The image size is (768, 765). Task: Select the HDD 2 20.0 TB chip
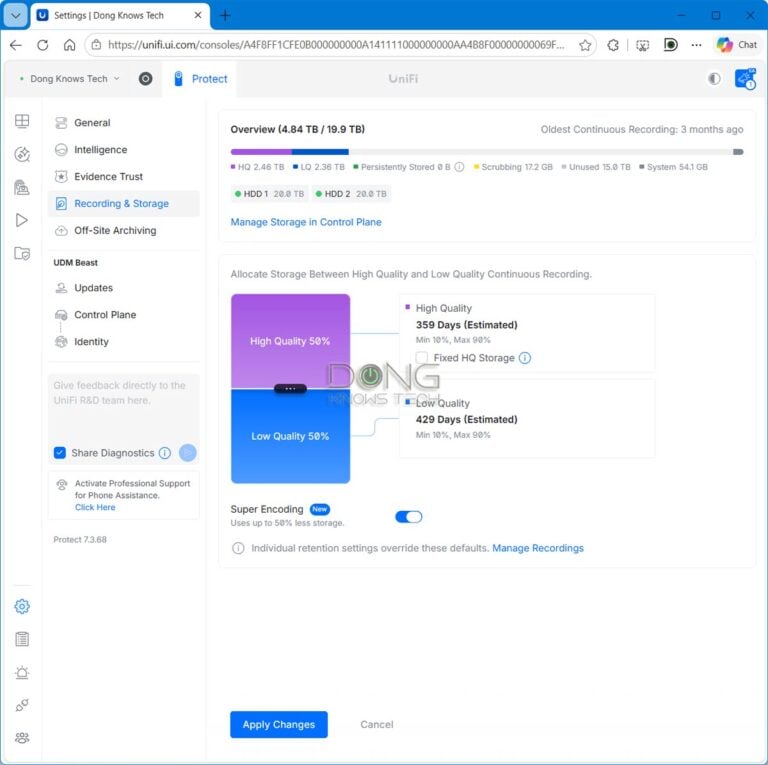(x=351, y=194)
